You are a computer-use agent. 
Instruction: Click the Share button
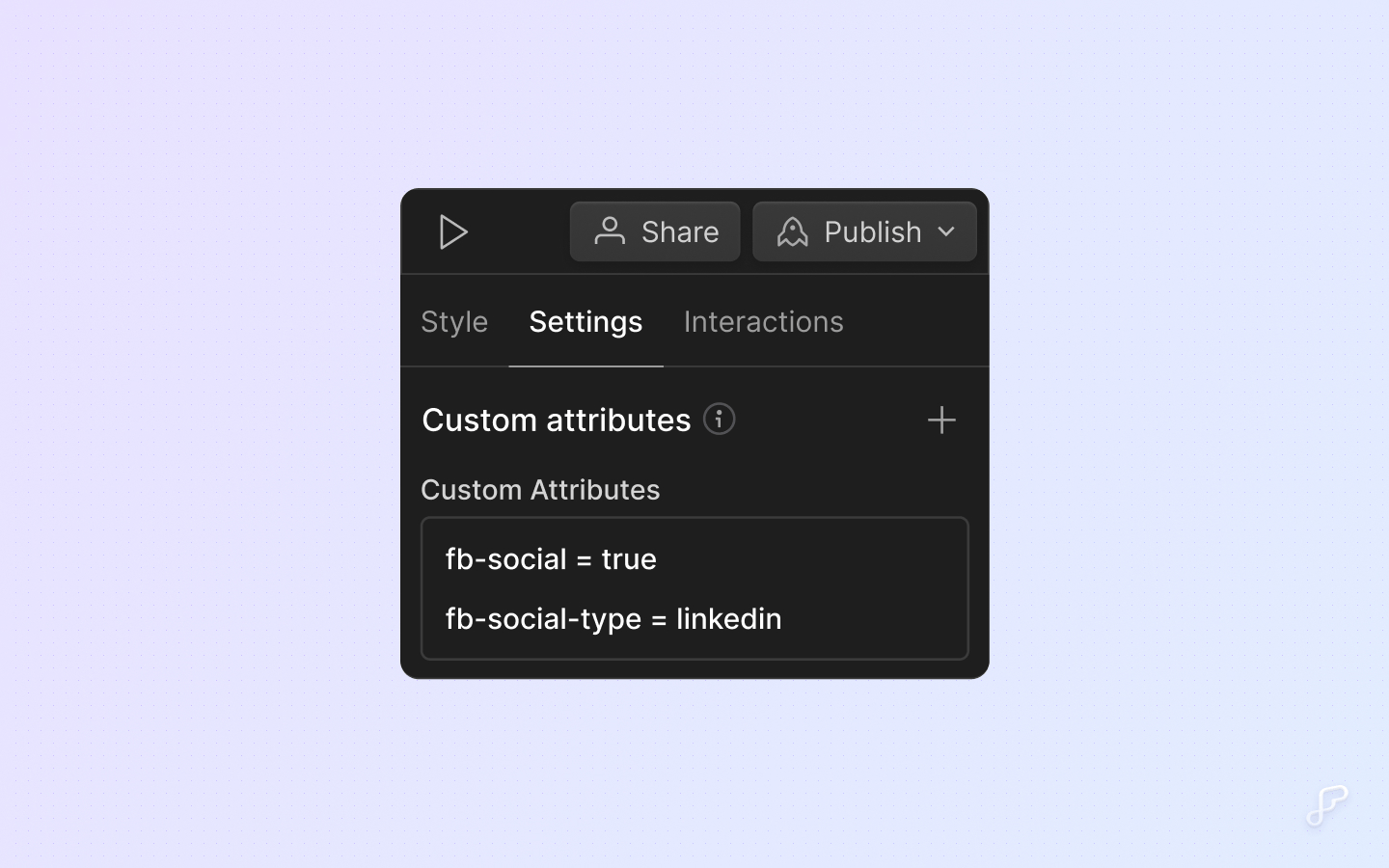(x=655, y=231)
